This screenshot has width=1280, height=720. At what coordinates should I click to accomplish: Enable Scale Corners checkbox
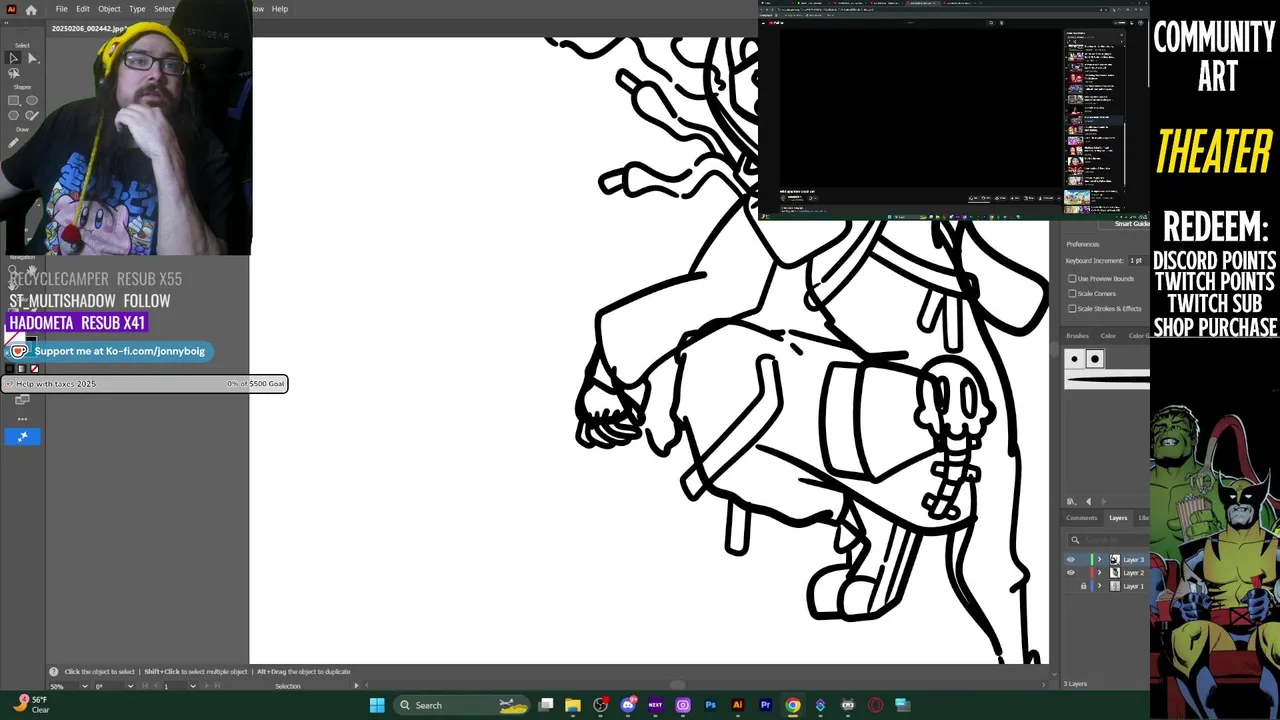[1072, 294]
